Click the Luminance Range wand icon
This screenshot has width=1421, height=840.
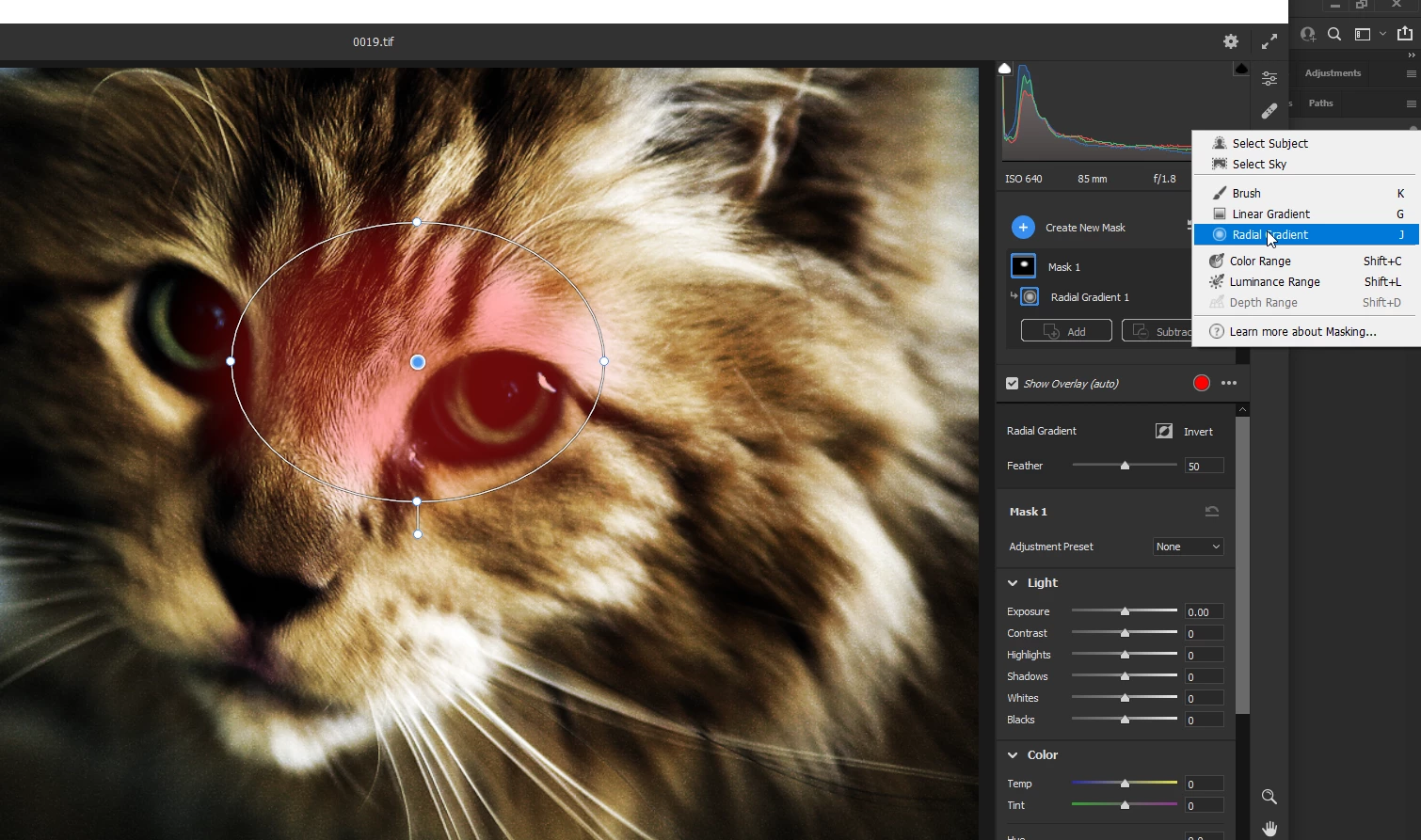point(1217,281)
